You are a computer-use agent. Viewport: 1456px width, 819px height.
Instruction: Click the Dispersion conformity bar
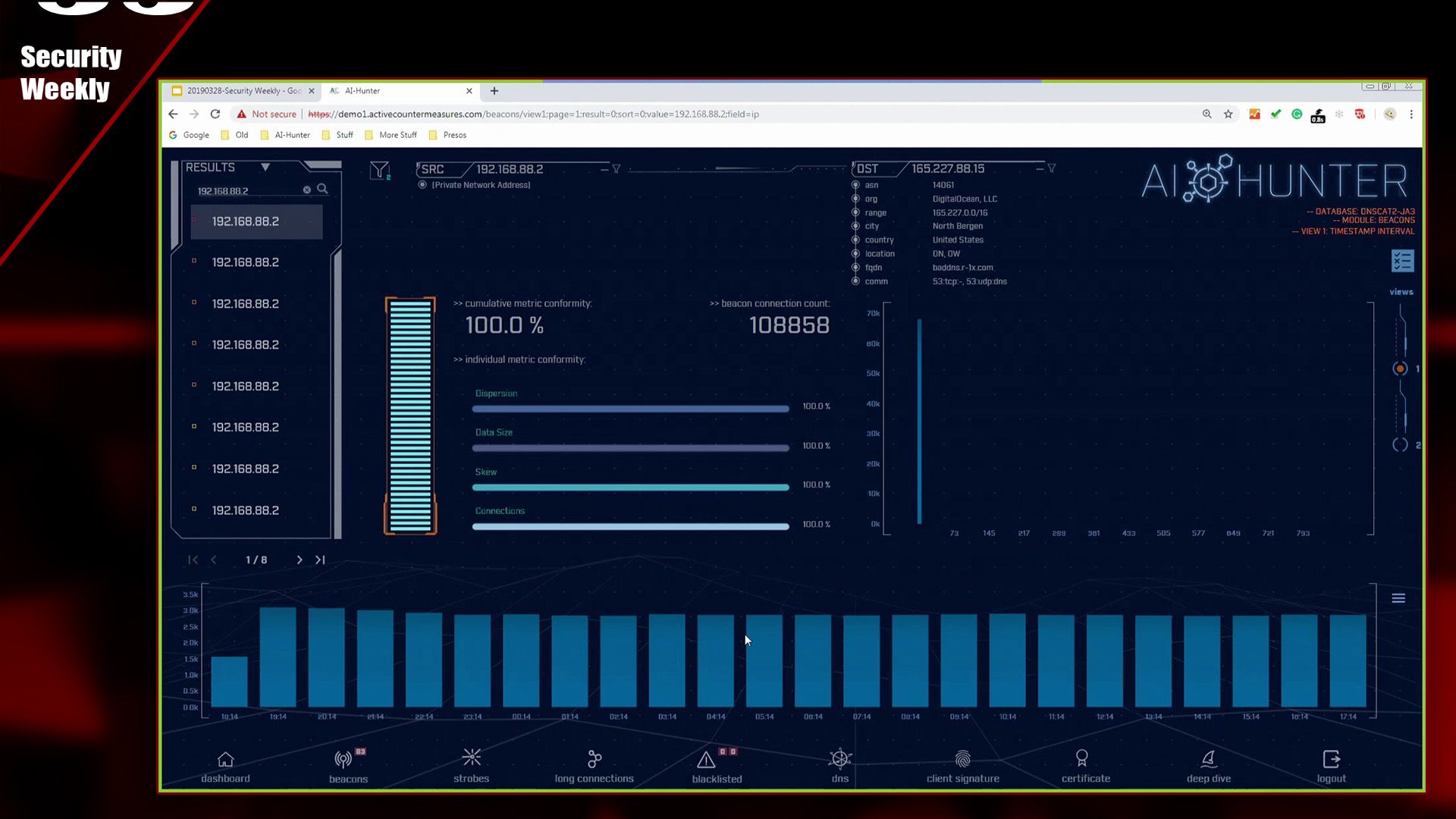click(x=630, y=409)
